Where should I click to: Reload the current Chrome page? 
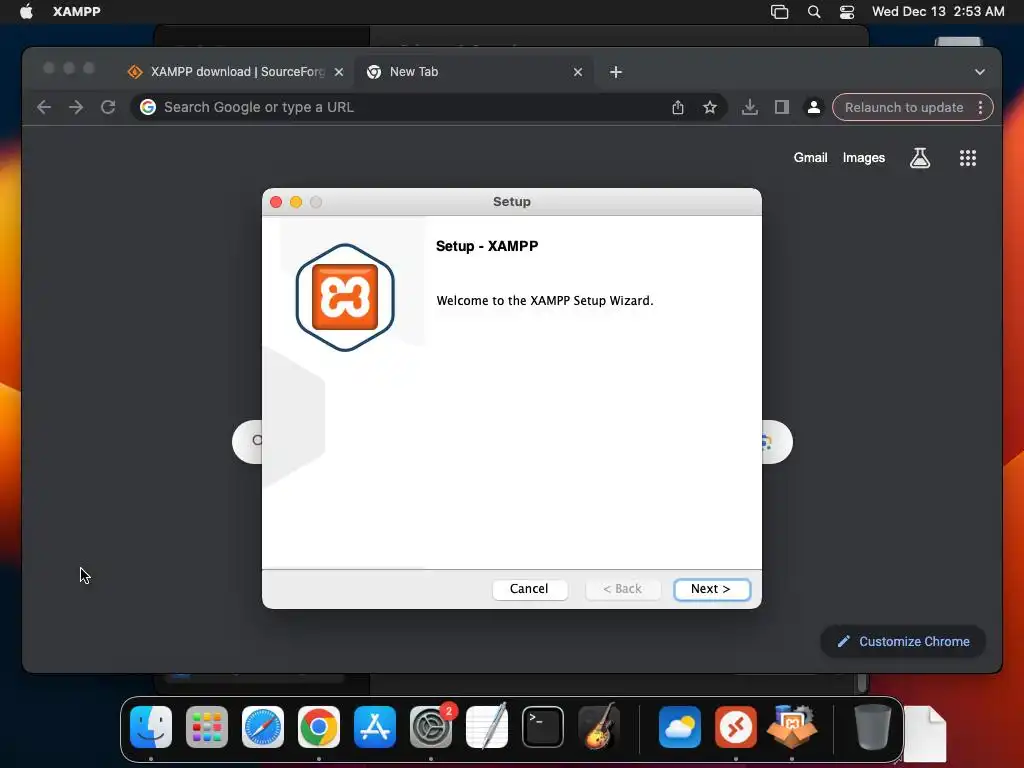coord(108,107)
